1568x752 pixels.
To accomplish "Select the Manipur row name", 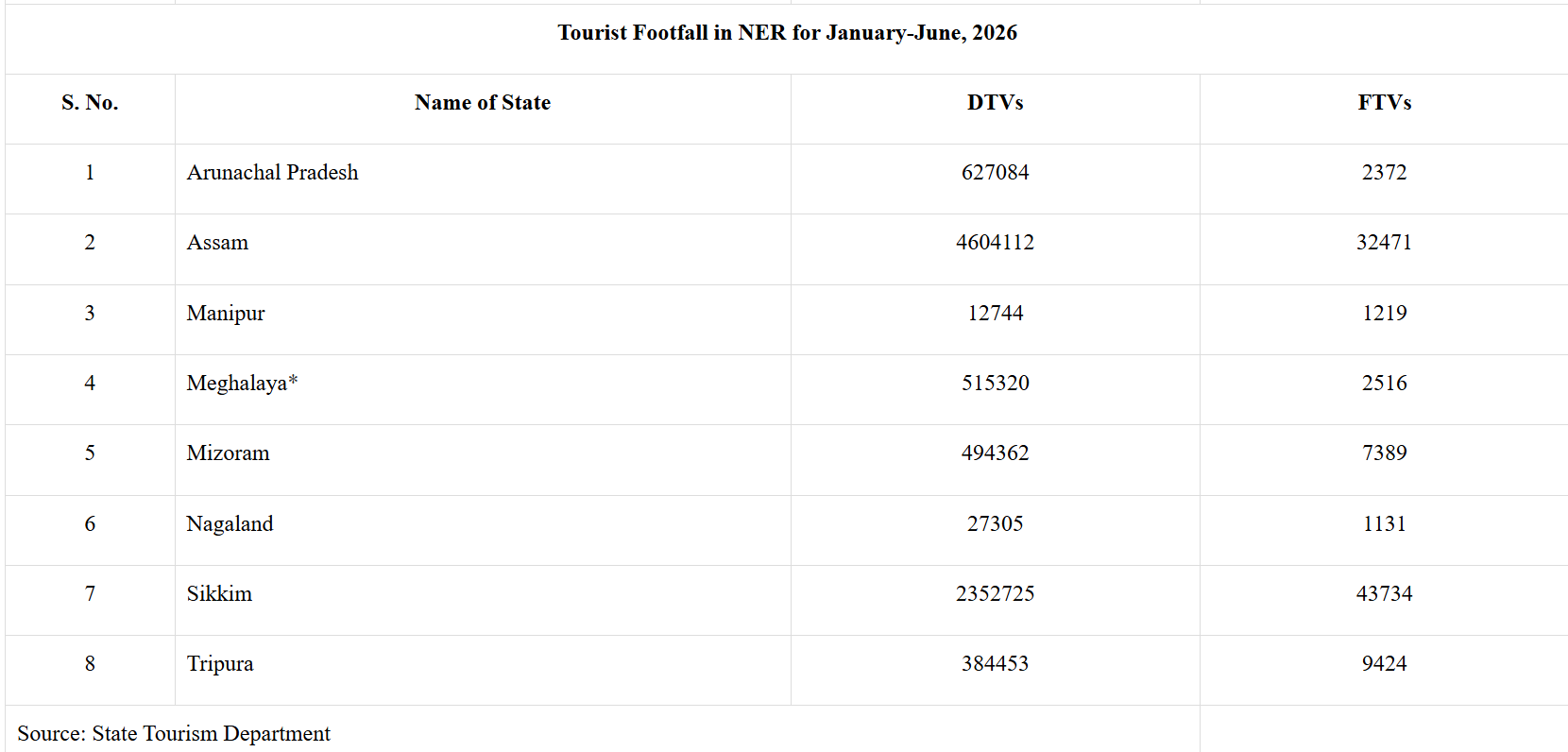I will (226, 313).
